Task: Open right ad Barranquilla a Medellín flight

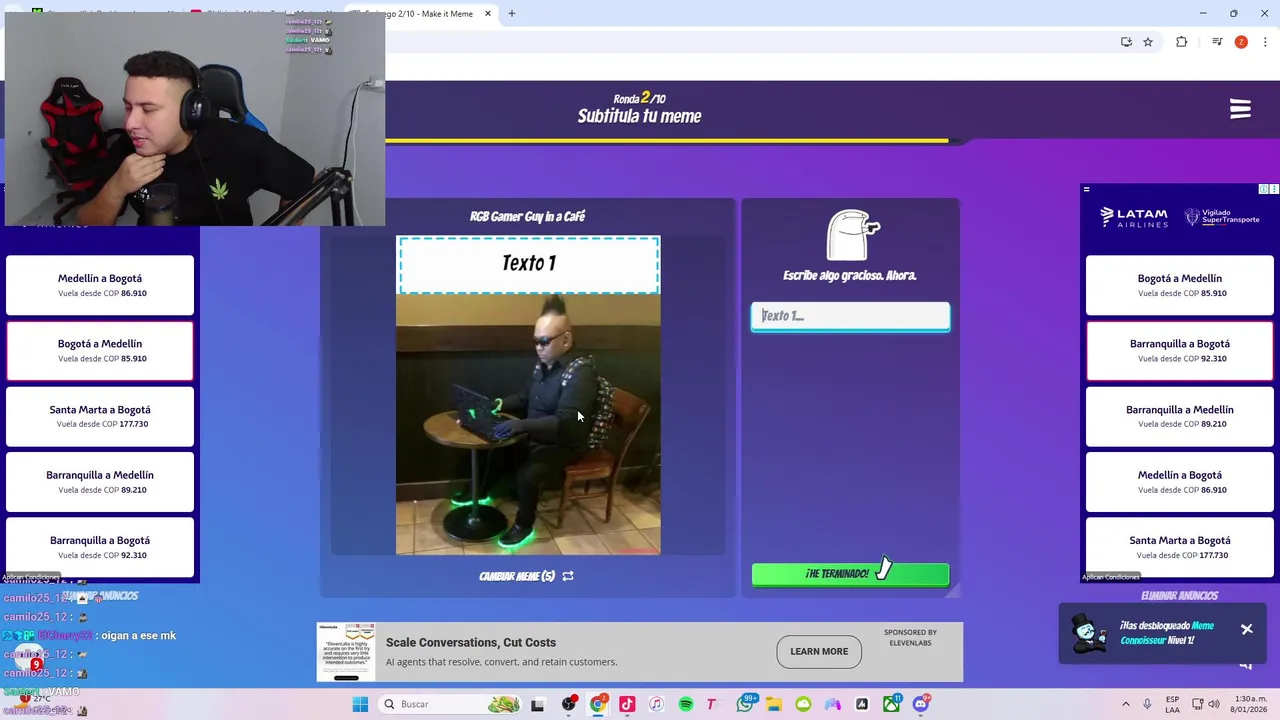Action: point(1180,416)
